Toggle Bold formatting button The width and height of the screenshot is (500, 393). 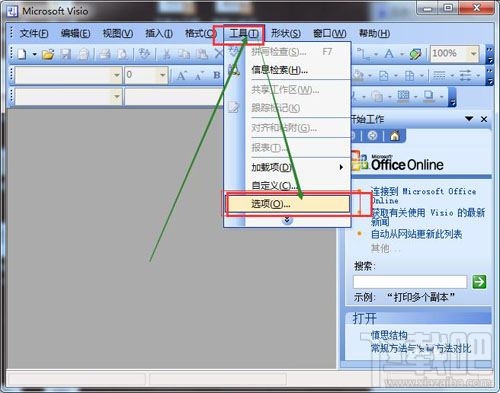click(217, 75)
